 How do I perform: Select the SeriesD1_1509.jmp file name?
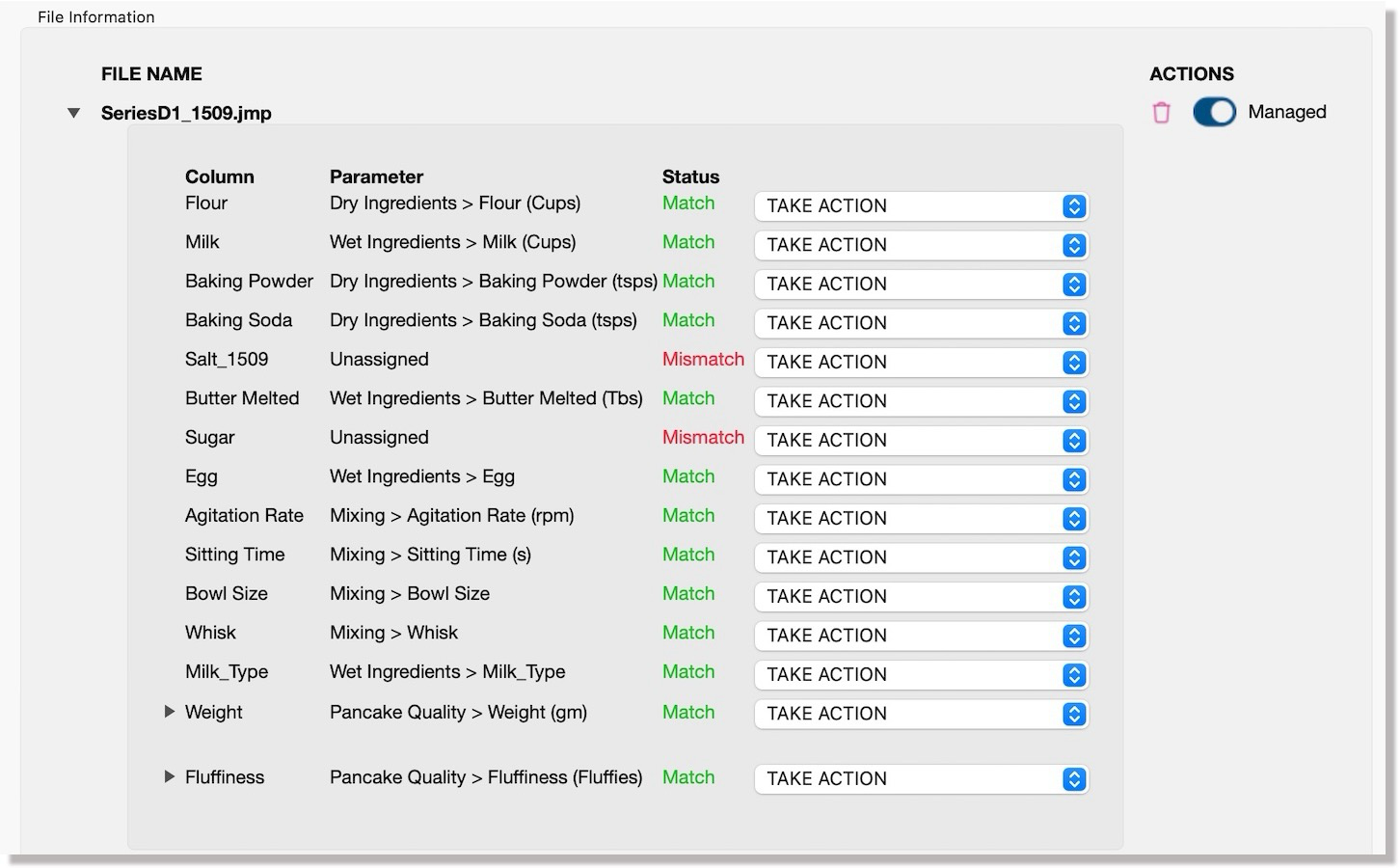tap(186, 114)
